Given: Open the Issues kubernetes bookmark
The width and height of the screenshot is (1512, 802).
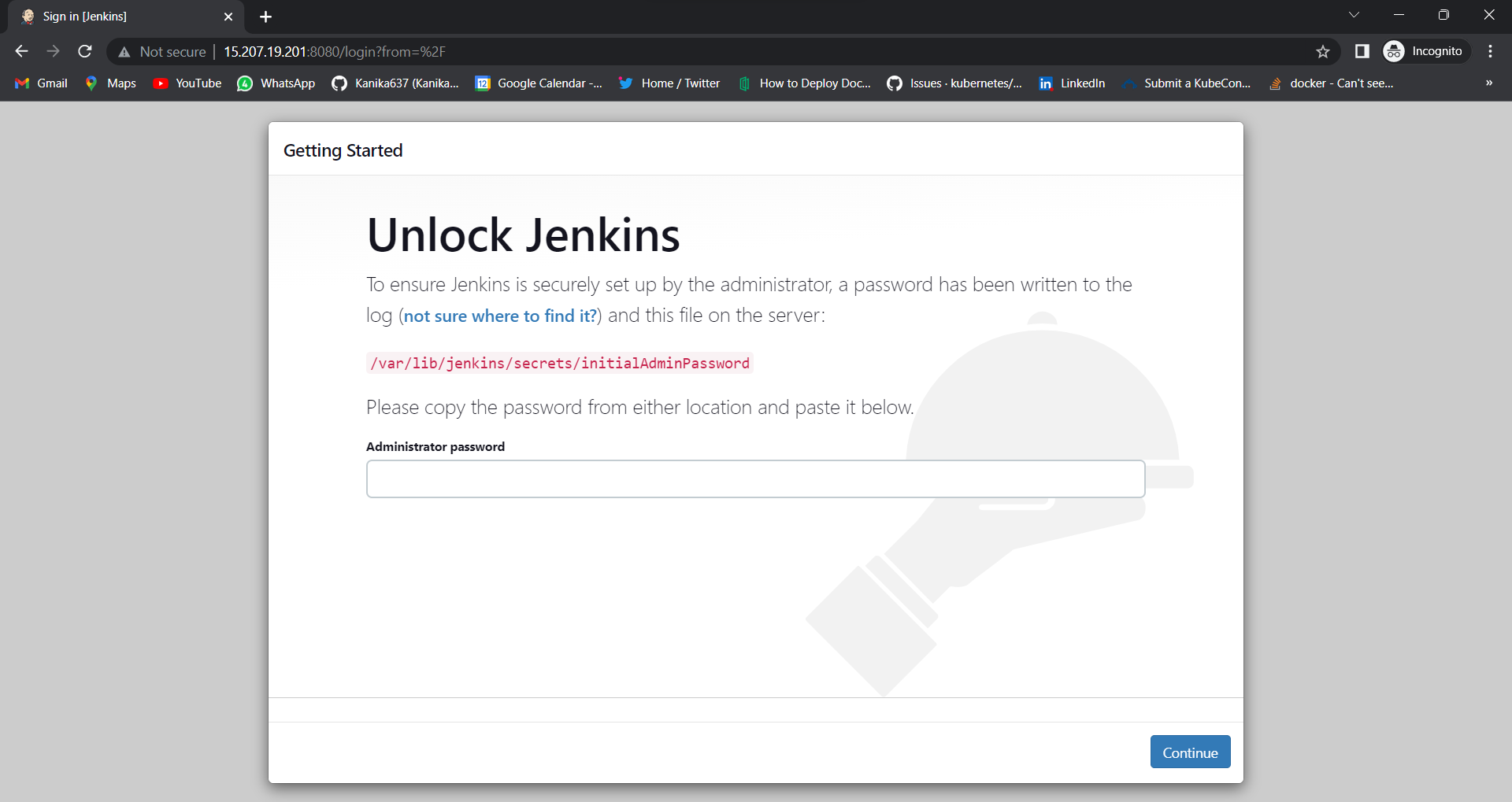Looking at the screenshot, I should click(x=954, y=83).
